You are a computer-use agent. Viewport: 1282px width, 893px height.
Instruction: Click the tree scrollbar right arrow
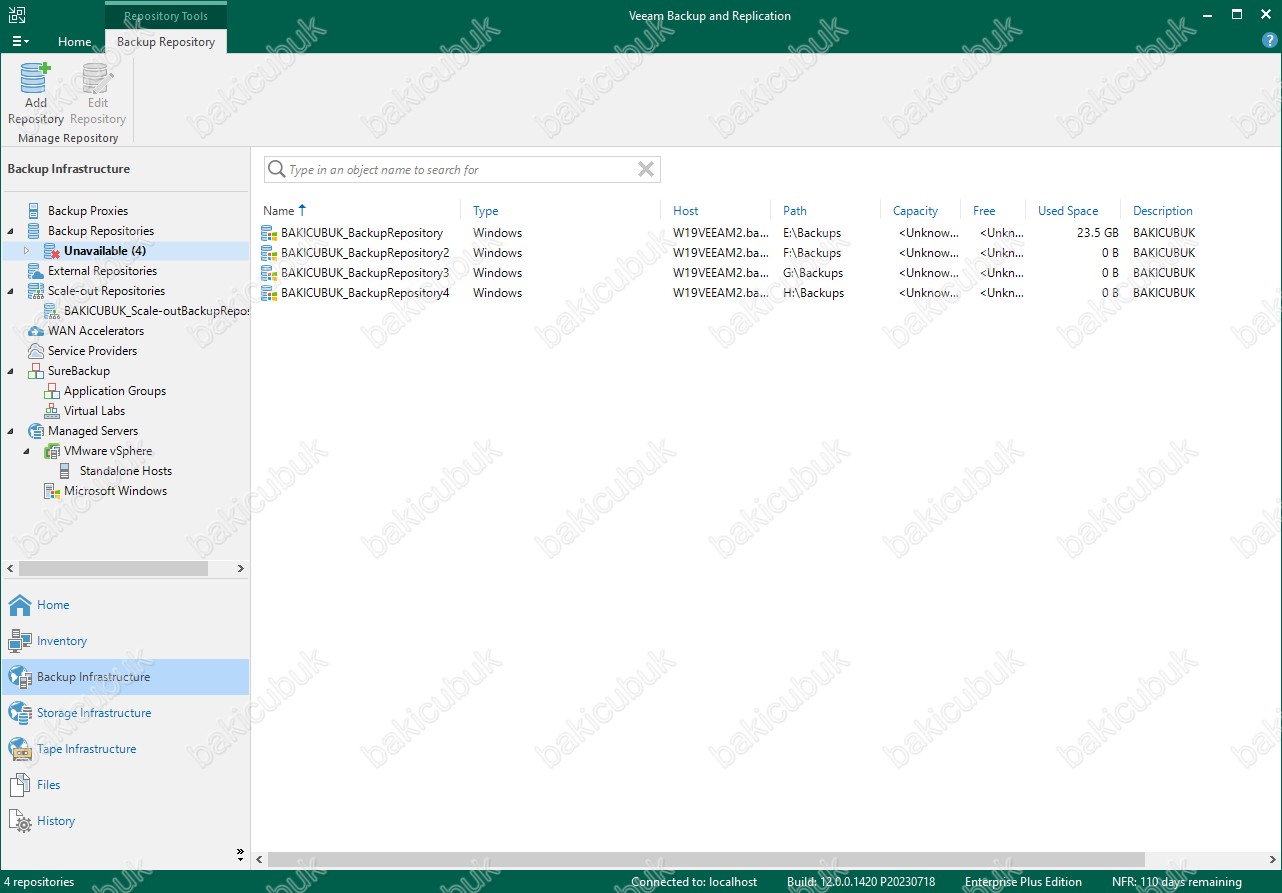(x=241, y=568)
